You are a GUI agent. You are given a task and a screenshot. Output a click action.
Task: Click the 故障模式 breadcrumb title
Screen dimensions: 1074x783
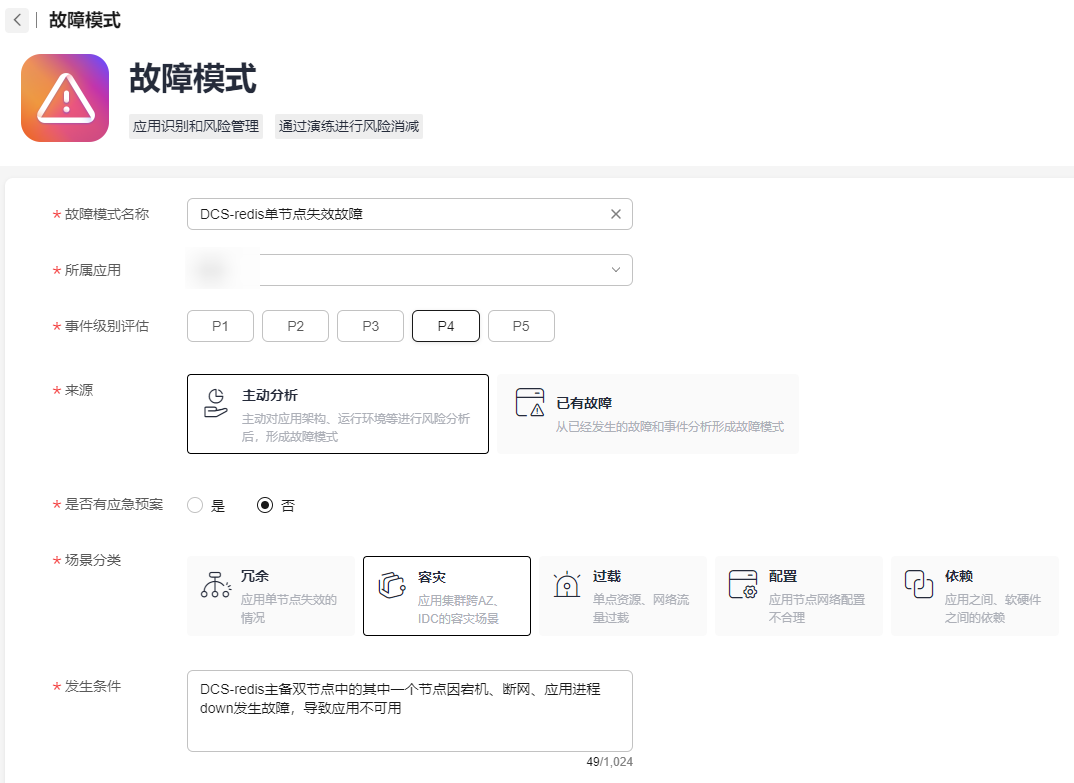click(85, 20)
